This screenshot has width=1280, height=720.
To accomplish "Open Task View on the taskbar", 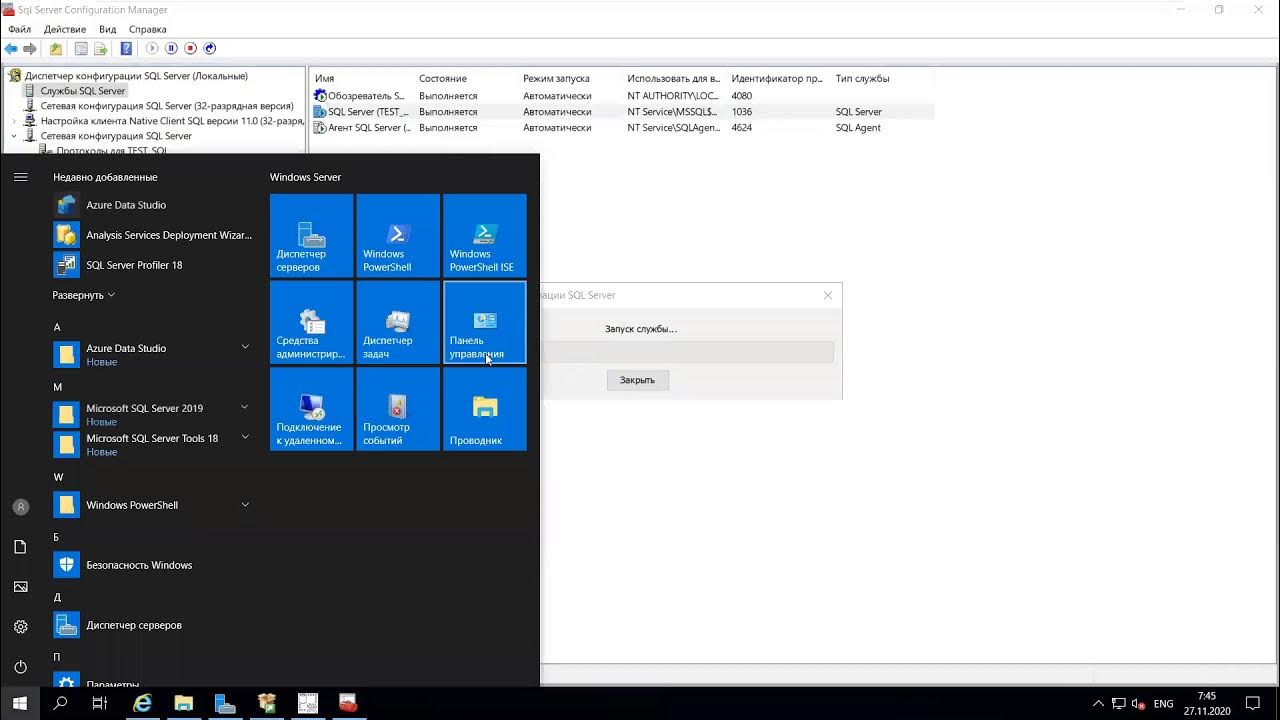I will coord(99,703).
